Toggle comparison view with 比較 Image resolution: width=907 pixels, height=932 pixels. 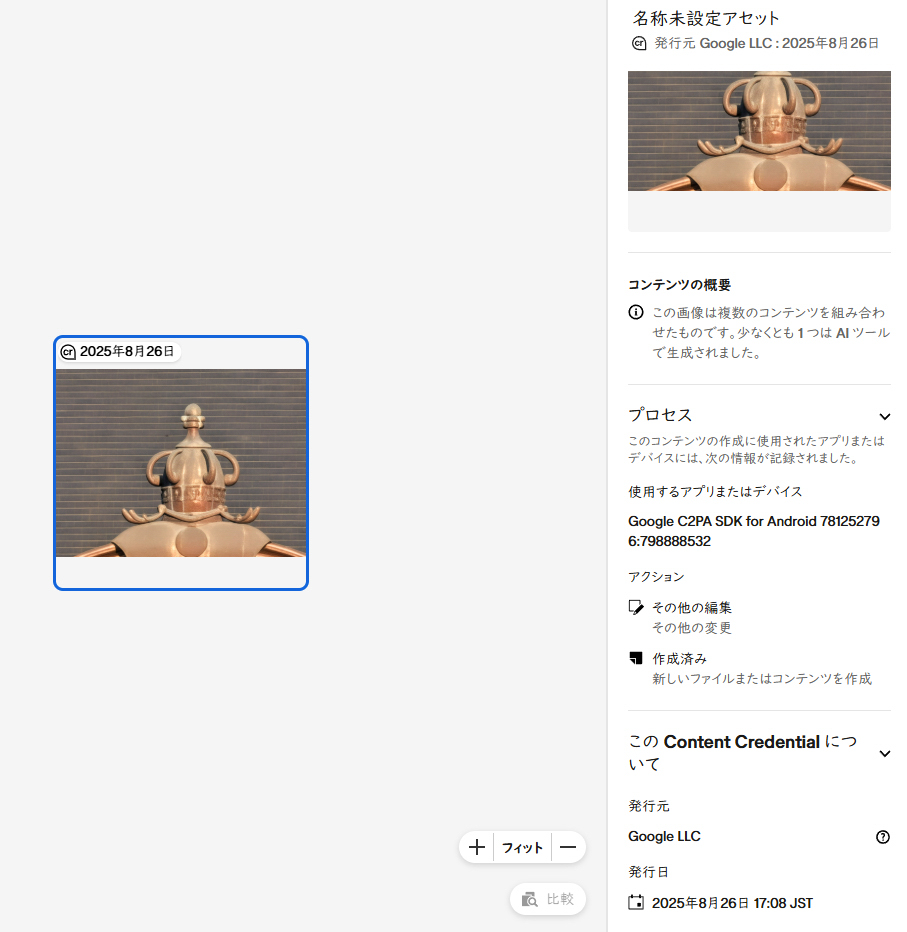[x=548, y=898]
